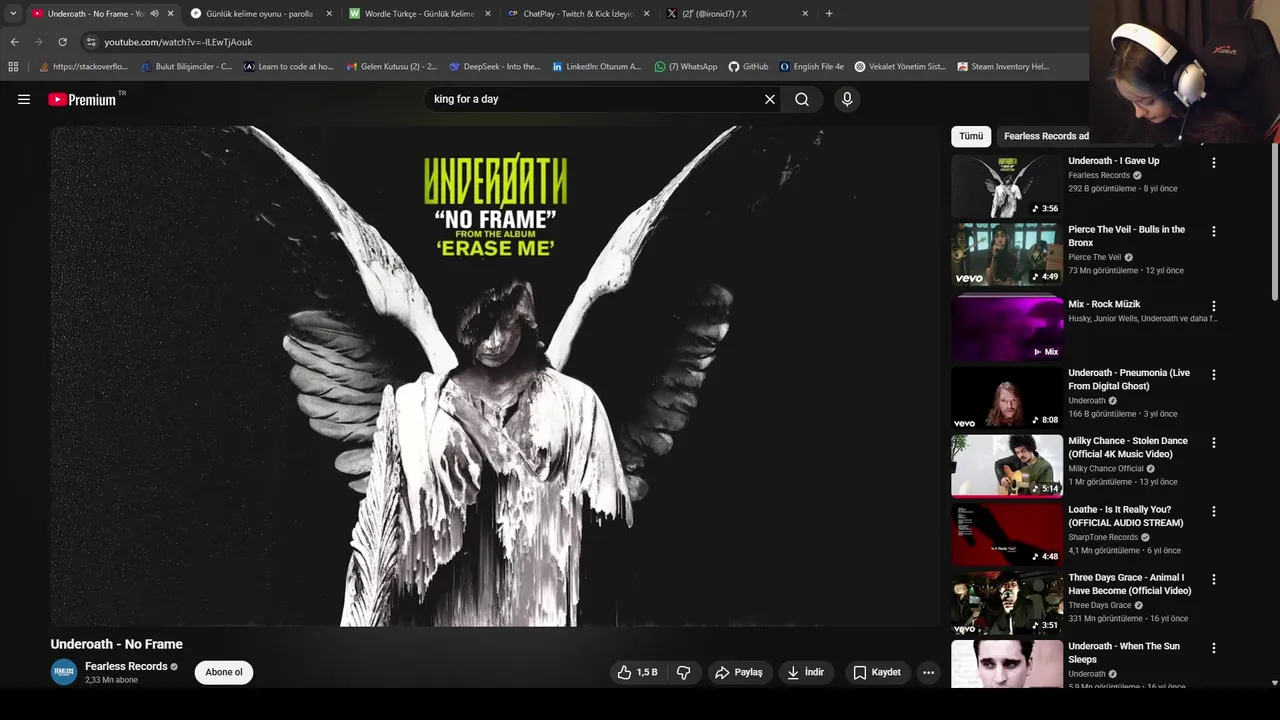Open options menu for Loathe video

pos(1214,511)
